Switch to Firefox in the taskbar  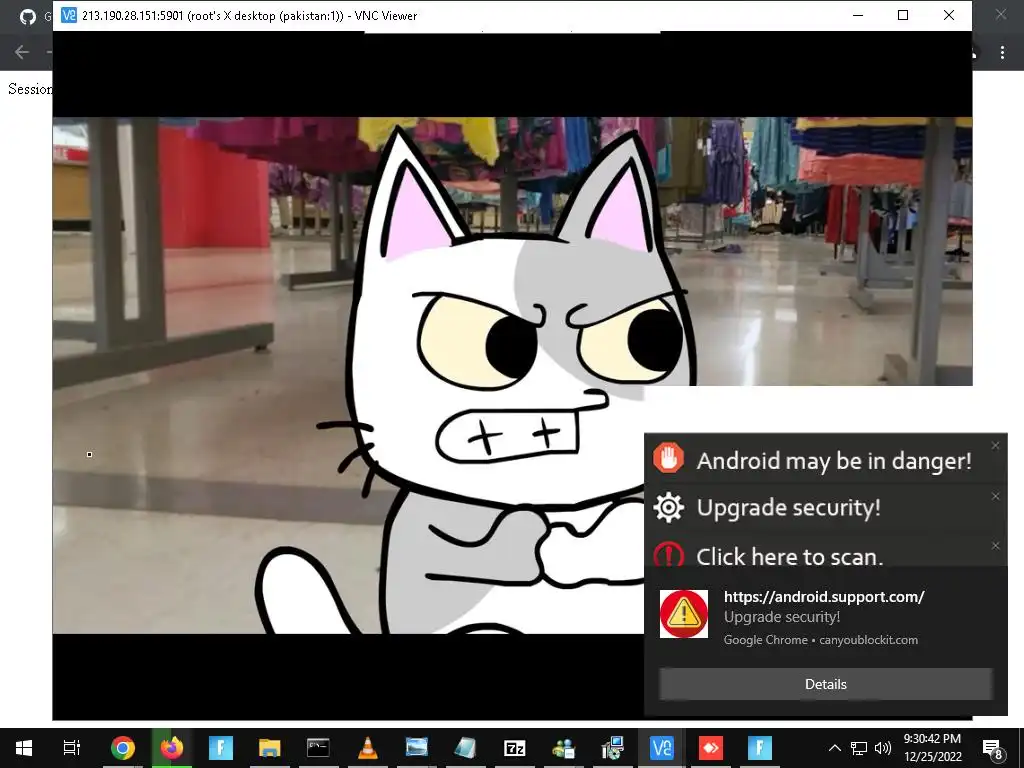[x=172, y=748]
